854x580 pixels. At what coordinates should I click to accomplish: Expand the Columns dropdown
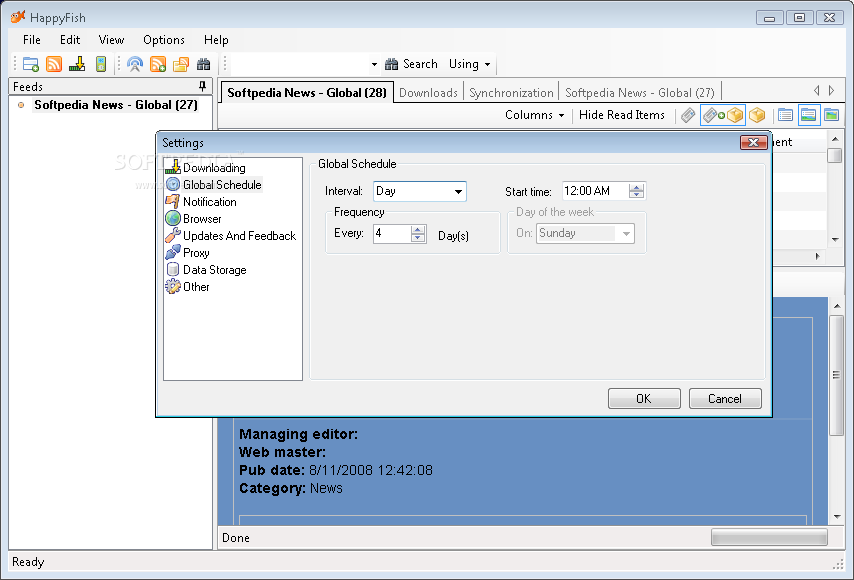[x=534, y=115]
